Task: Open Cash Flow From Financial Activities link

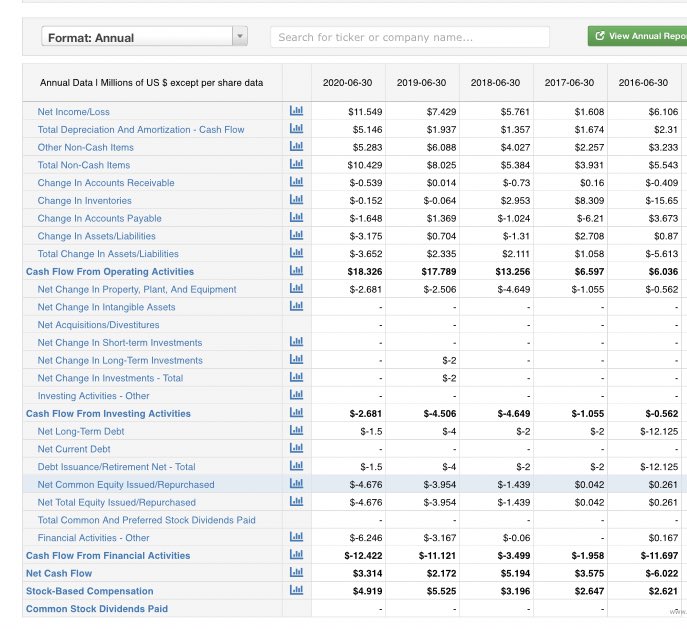Action: (x=108, y=555)
